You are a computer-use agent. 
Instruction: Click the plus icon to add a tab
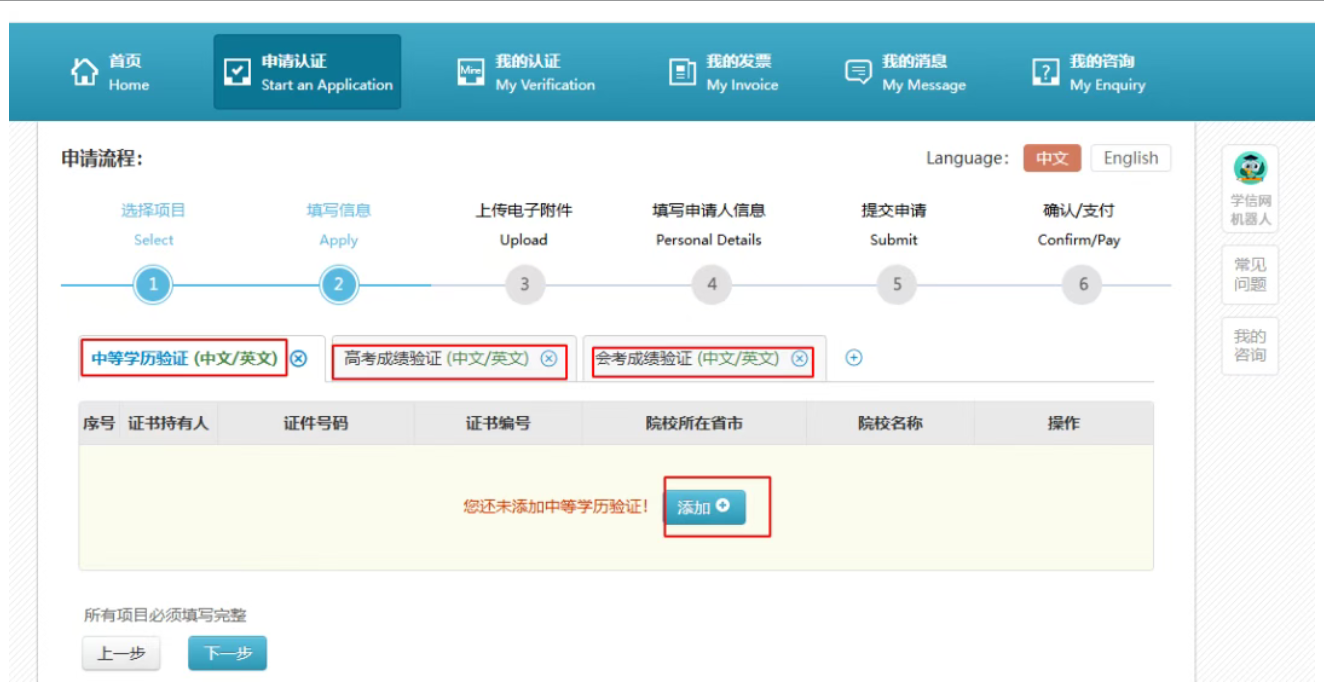tap(853, 358)
